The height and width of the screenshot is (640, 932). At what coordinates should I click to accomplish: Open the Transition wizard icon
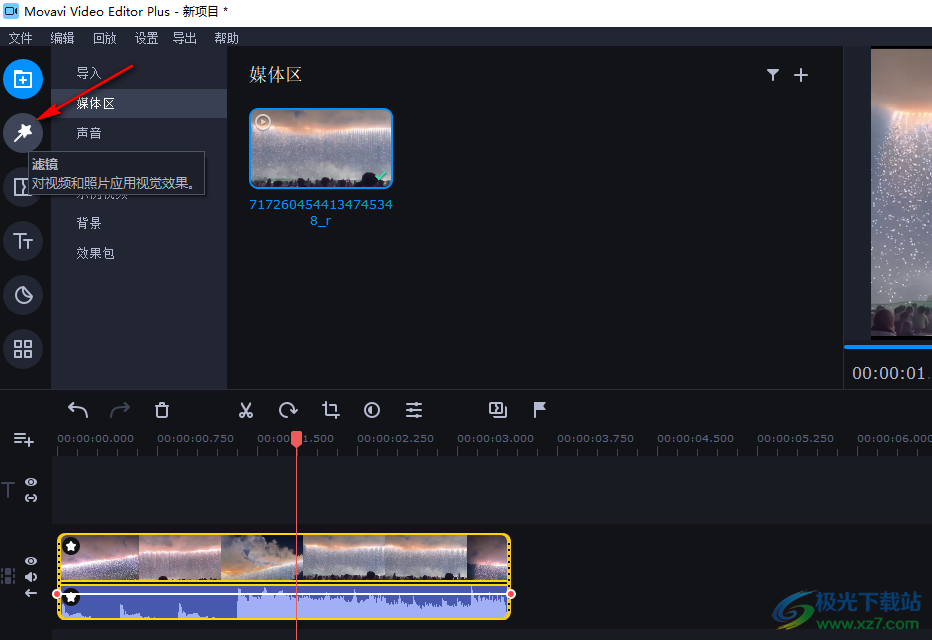click(498, 409)
